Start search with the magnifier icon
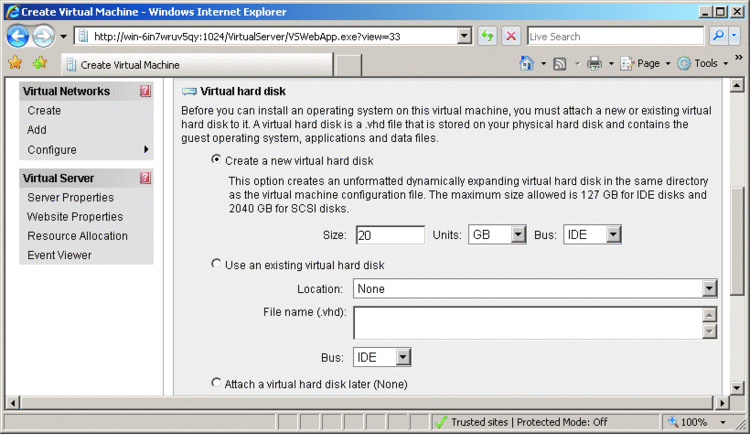The width and height of the screenshot is (750, 434). point(718,36)
